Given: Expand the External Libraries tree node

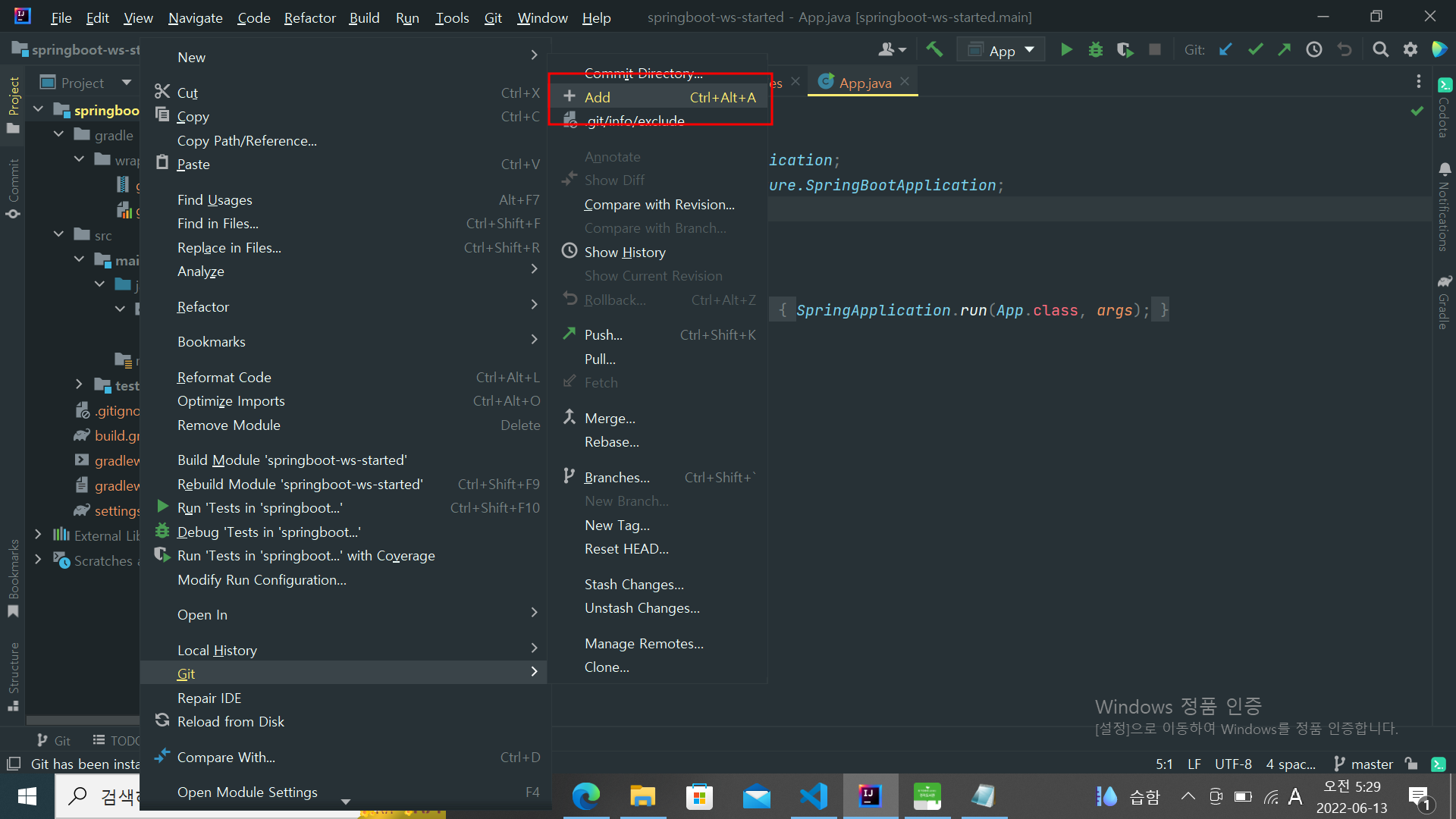Looking at the screenshot, I should click(38, 535).
